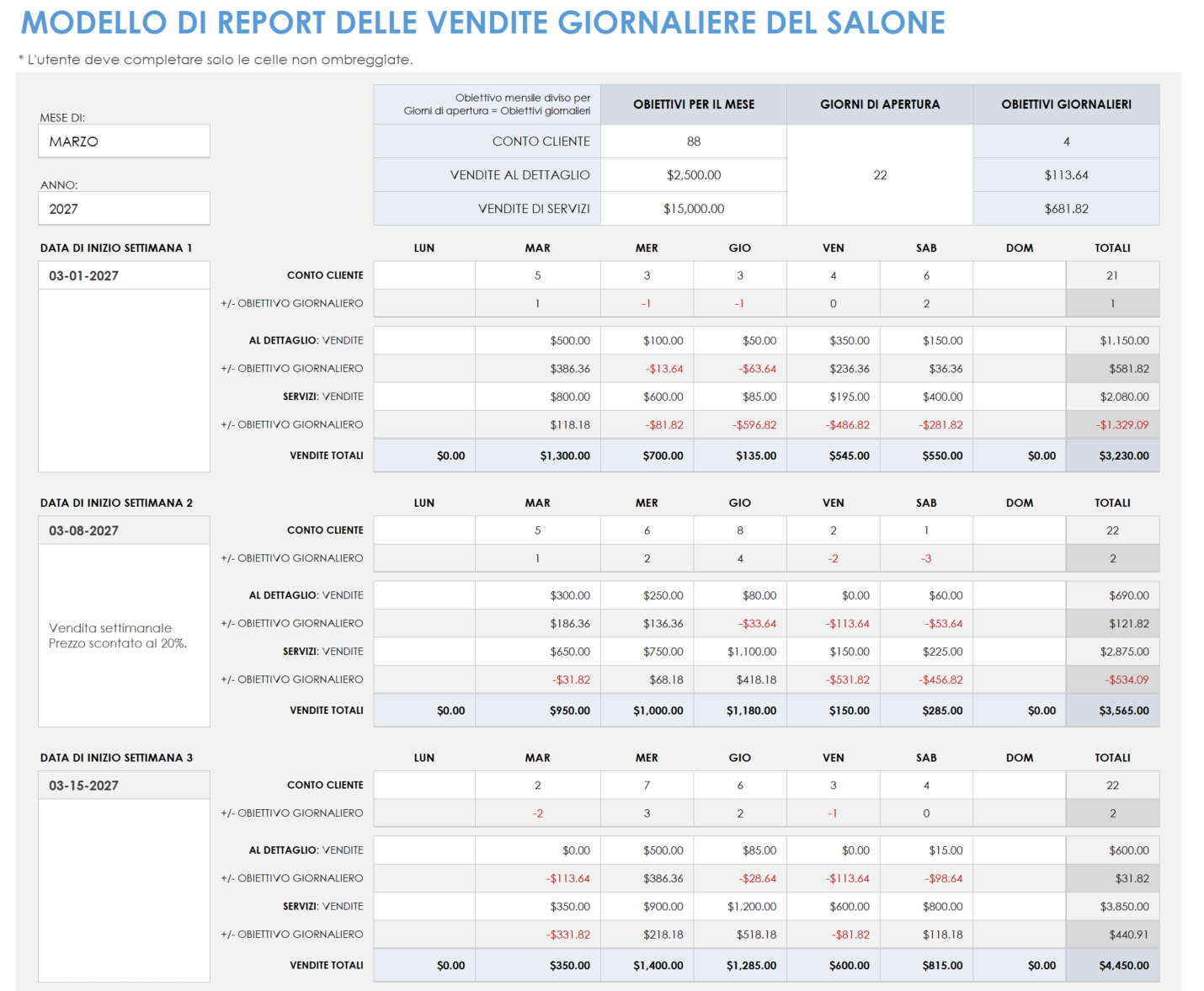Screen dimensions: 1204x991
Task: Click the -$486.82 services variance cell
Action: tap(834, 425)
